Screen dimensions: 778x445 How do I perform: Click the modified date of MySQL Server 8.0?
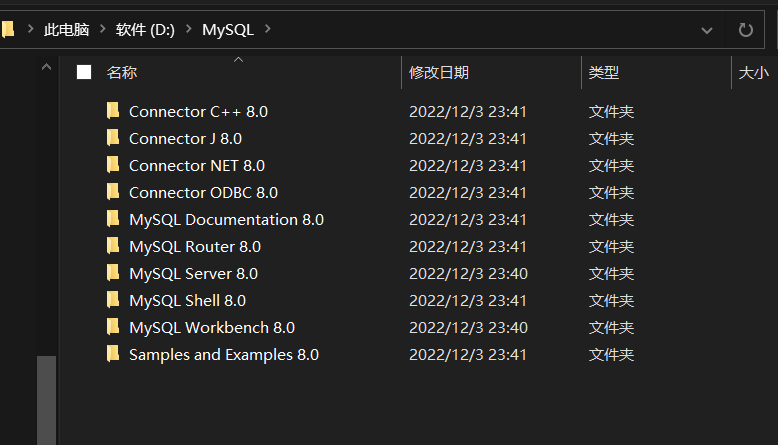(468, 274)
